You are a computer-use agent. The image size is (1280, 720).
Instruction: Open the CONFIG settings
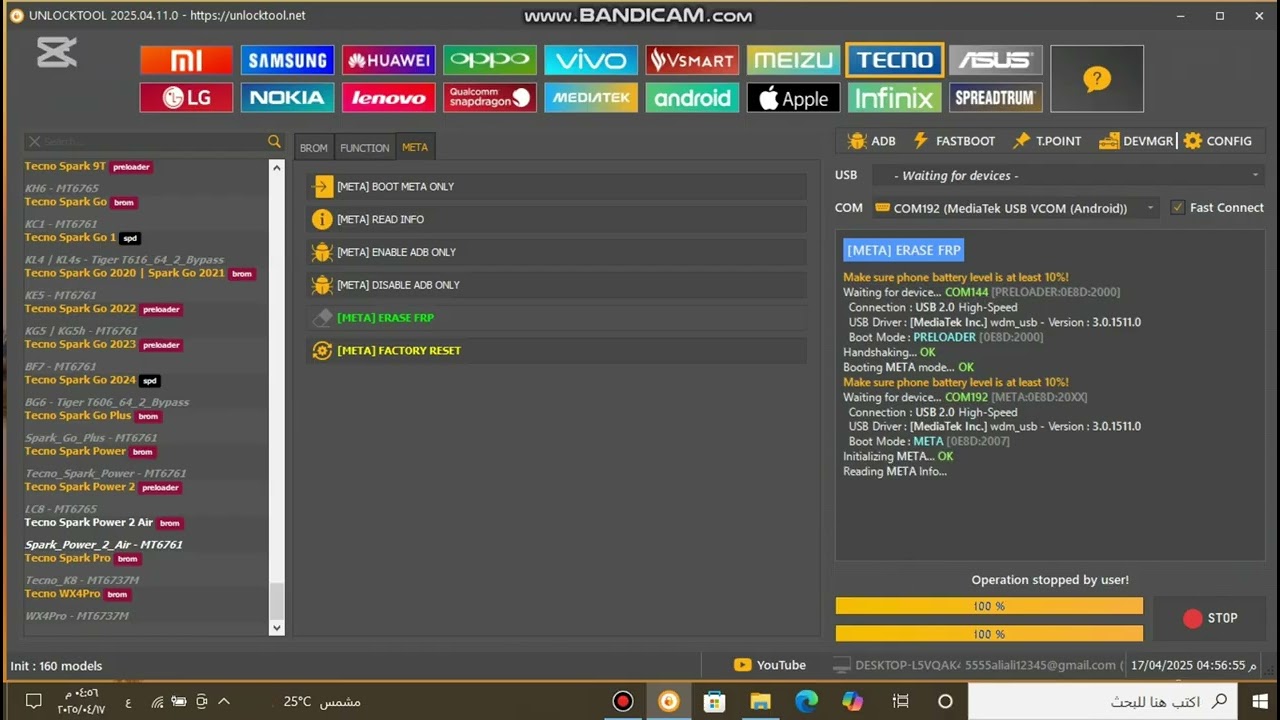point(1217,141)
